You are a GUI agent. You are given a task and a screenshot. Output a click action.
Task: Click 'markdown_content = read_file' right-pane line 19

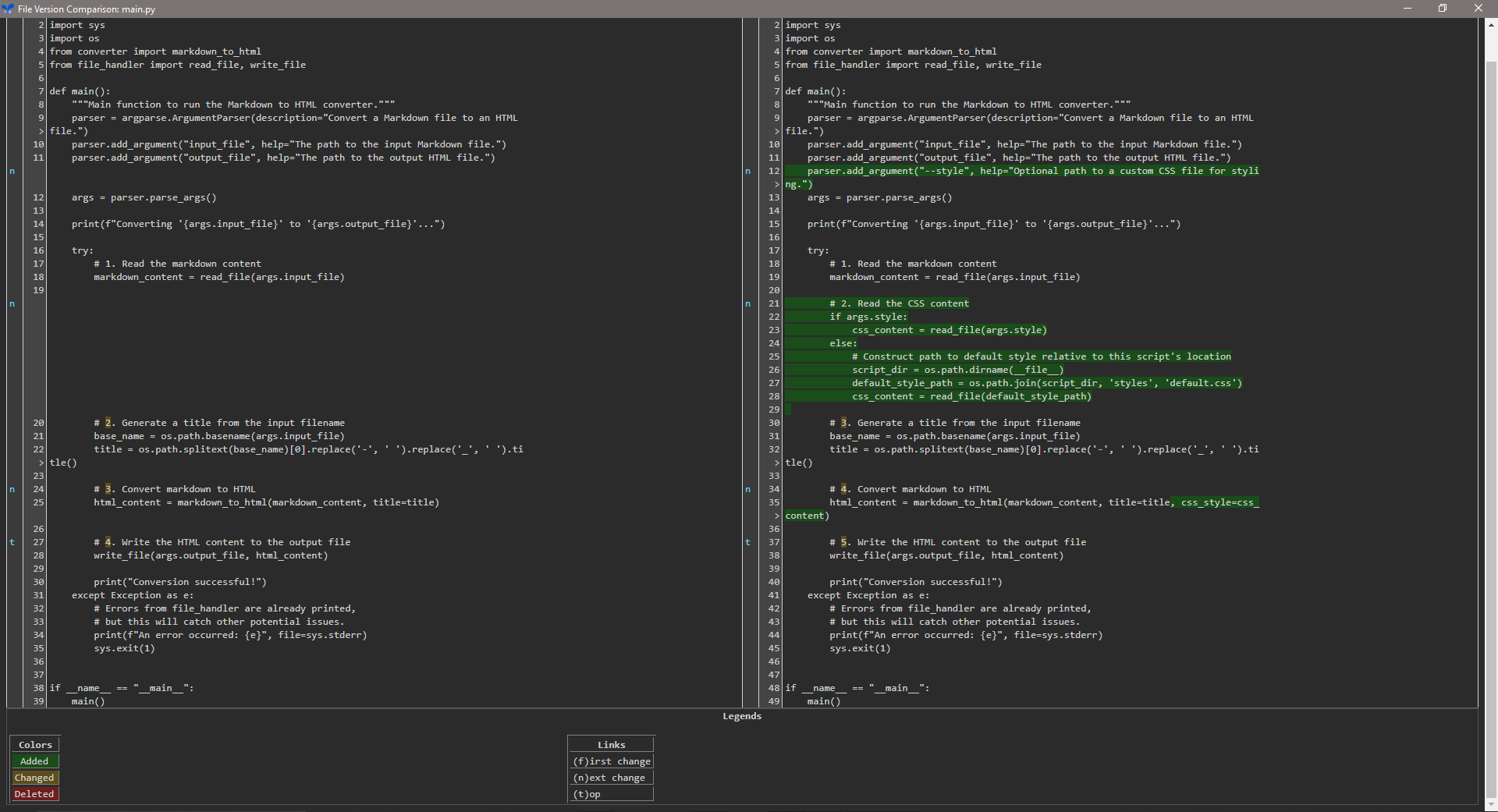coord(955,278)
